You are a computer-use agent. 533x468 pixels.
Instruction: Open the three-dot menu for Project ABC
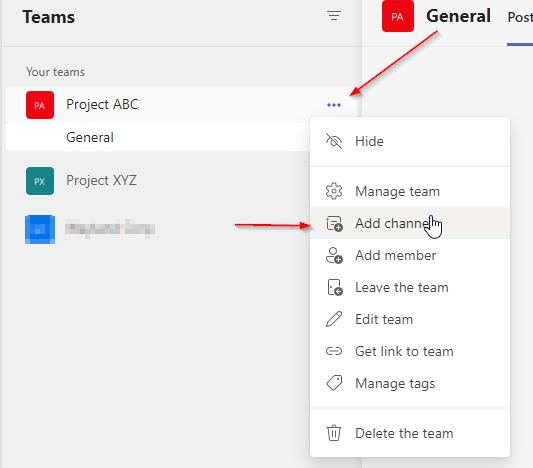(x=334, y=105)
